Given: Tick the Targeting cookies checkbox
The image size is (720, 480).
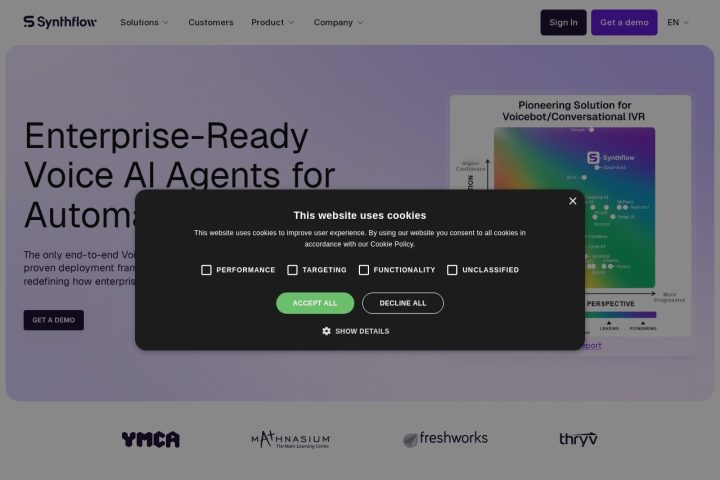Looking at the screenshot, I should [x=292, y=270].
